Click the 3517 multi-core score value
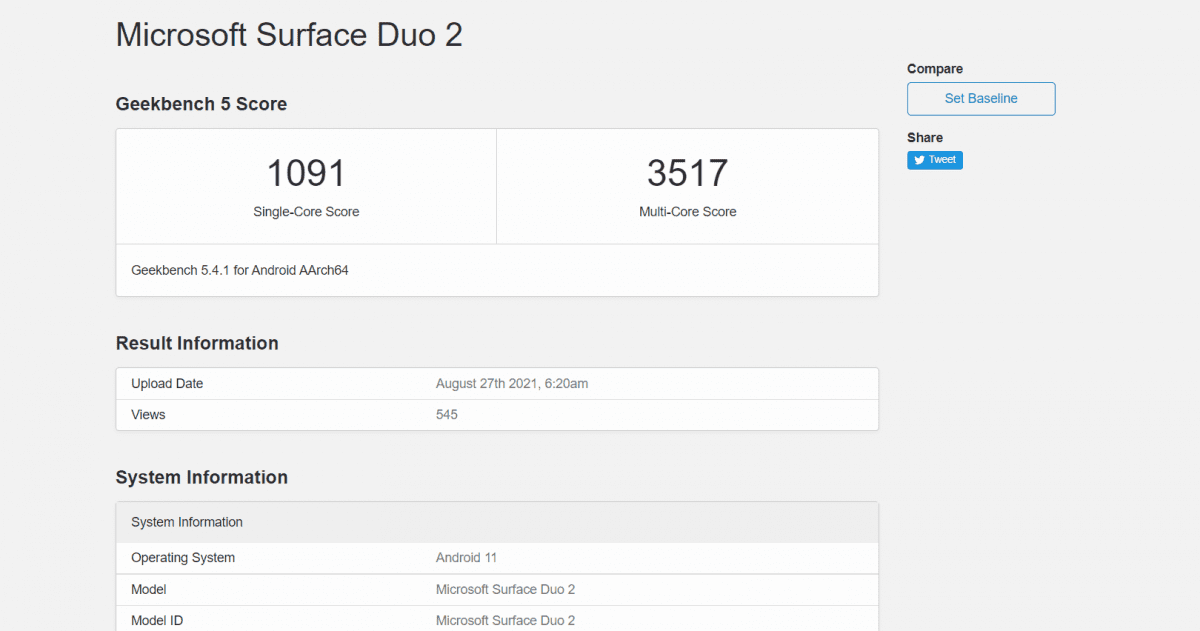Viewport: 1200px width, 631px height. coord(688,173)
